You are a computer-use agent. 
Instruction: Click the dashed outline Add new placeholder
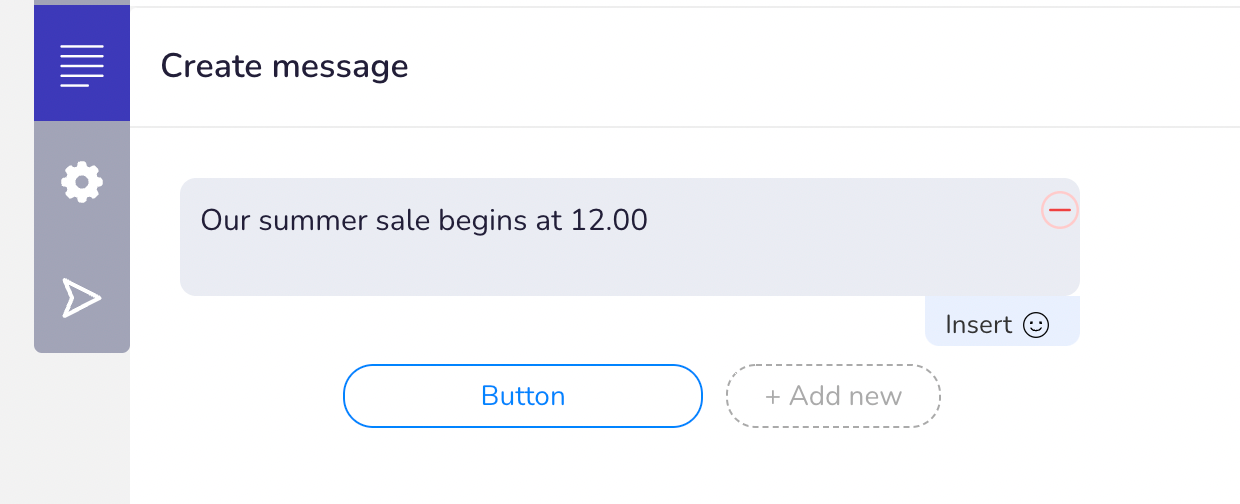833,396
